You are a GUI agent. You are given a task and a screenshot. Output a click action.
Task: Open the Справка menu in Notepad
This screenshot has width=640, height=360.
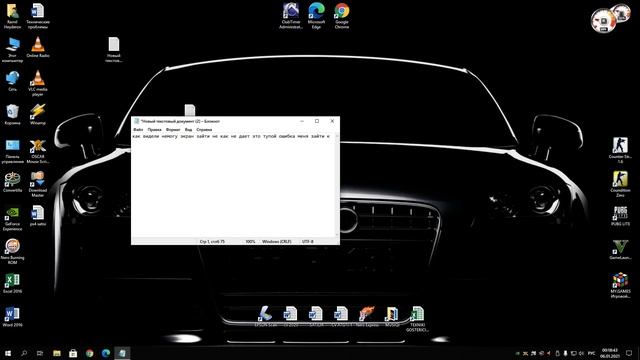pyautogui.click(x=204, y=129)
